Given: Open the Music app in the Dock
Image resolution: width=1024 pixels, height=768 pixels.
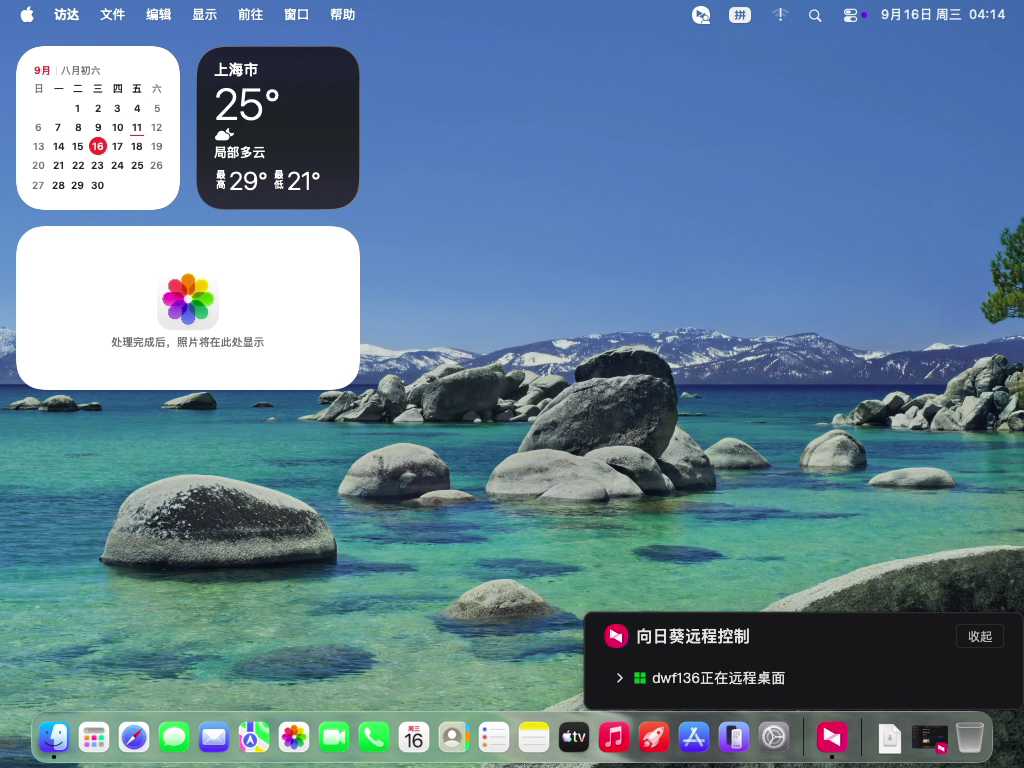Looking at the screenshot, I should pyautogui.click(x=614, y=737).
